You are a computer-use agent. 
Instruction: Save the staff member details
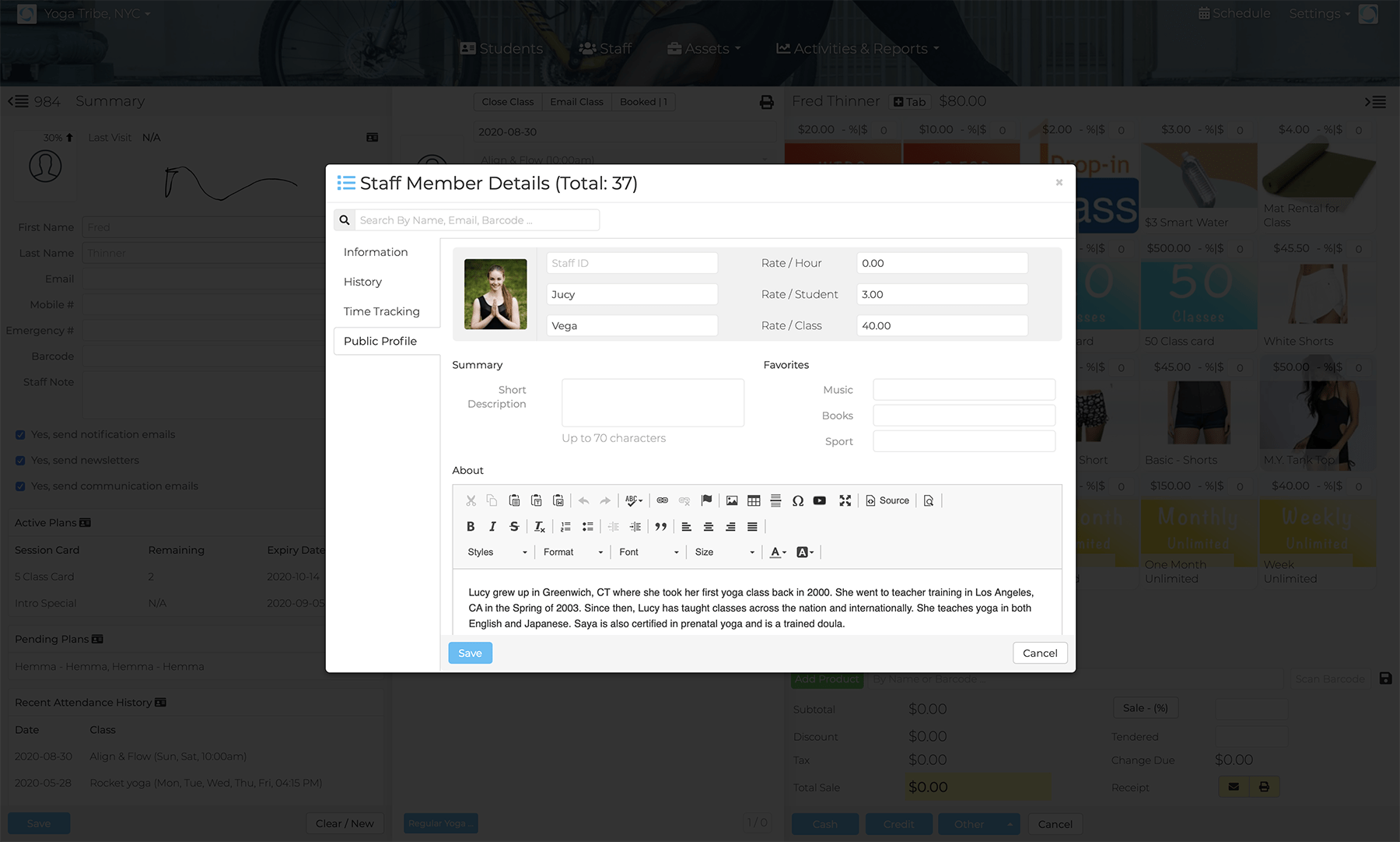click(x=470, y=653)
